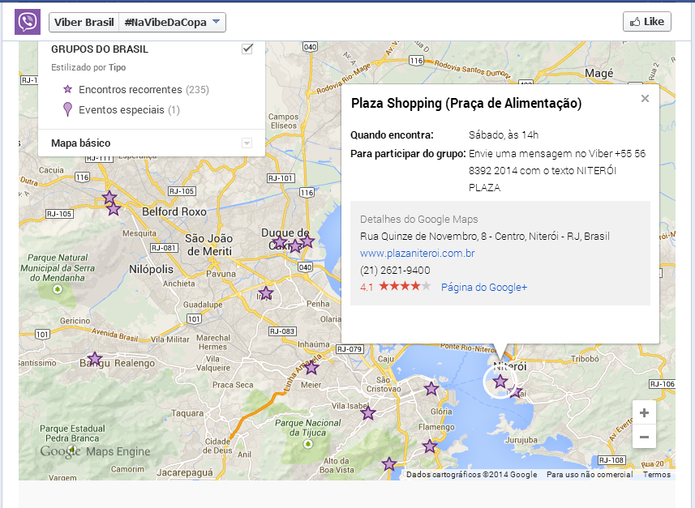Click the Nilópolis city label on map
695x508 pixels.
(x=151, y=269)
